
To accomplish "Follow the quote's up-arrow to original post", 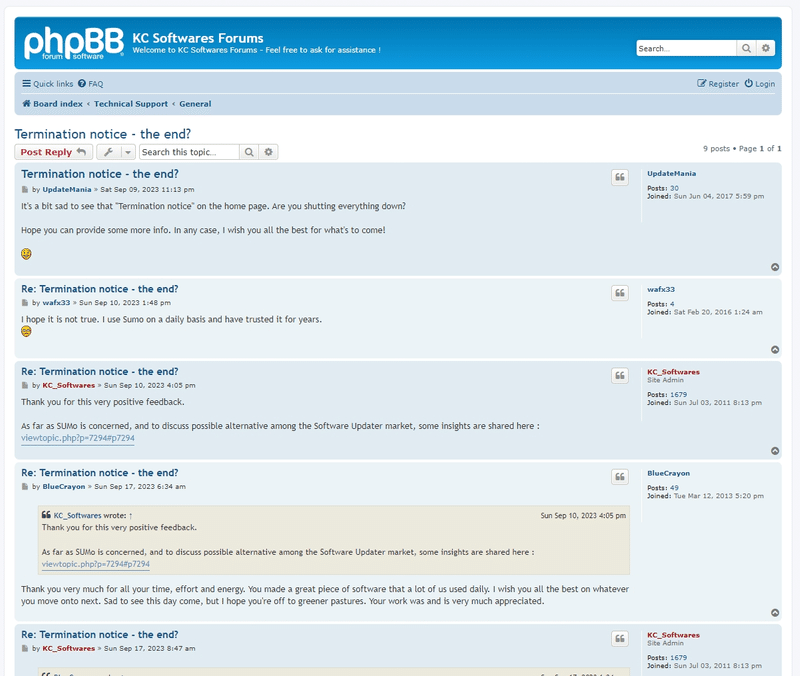I will click(x=131, y=516).
